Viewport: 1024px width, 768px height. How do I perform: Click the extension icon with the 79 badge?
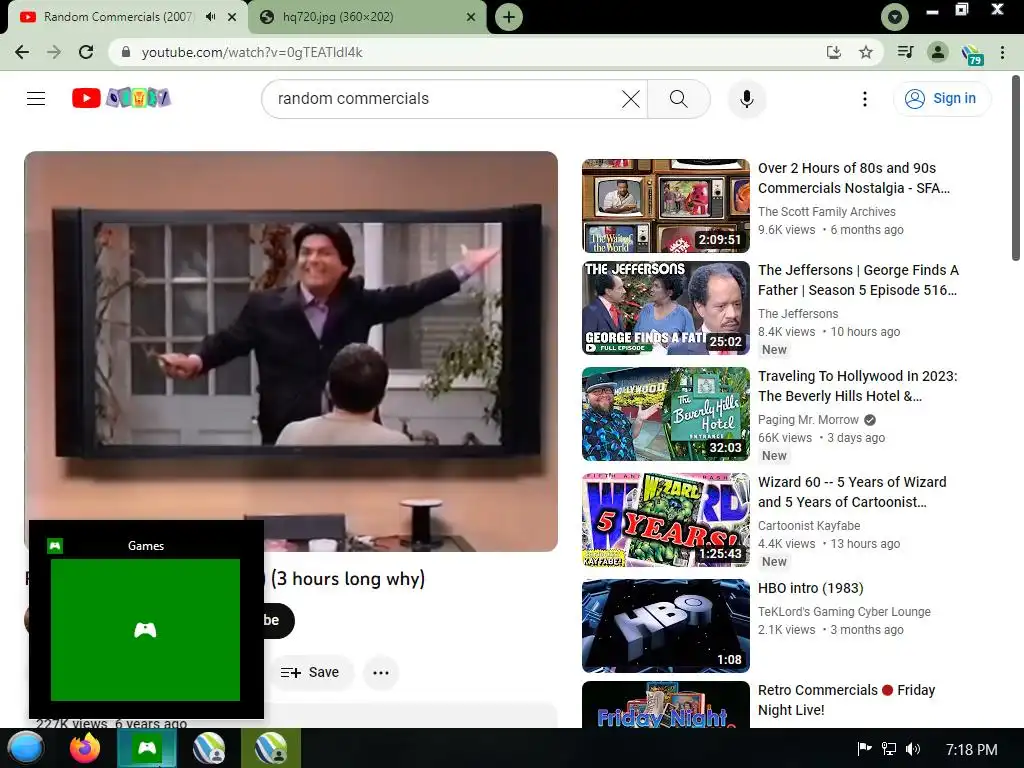tap(972, 54)
